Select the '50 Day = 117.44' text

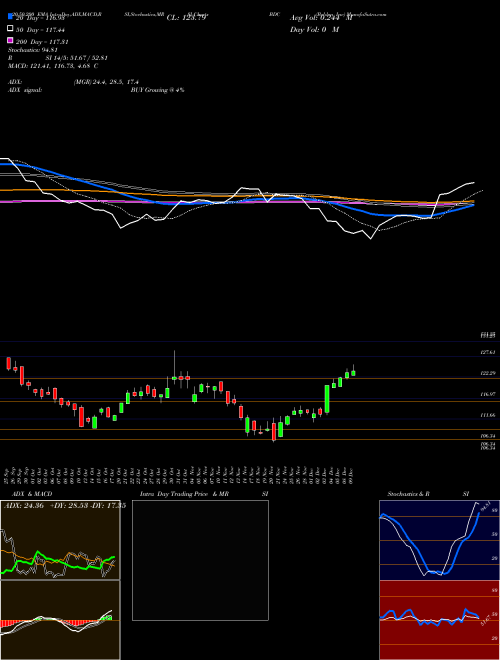41,30
